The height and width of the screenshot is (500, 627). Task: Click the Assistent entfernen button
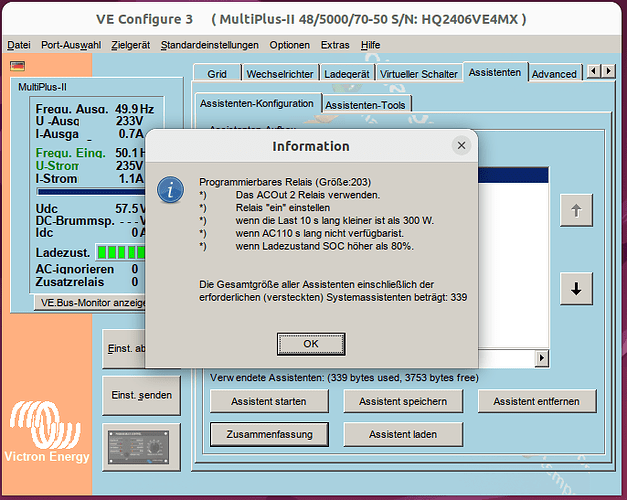536,401
